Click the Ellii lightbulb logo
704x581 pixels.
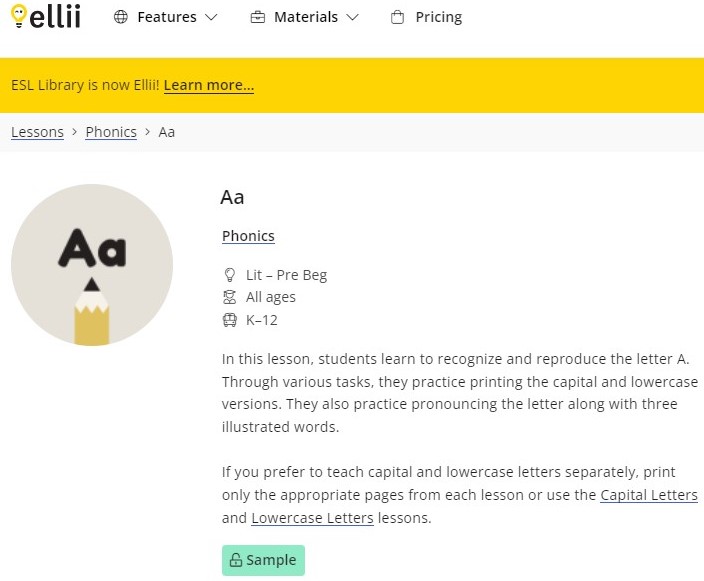pyautogui.click(x=45, y=16)
